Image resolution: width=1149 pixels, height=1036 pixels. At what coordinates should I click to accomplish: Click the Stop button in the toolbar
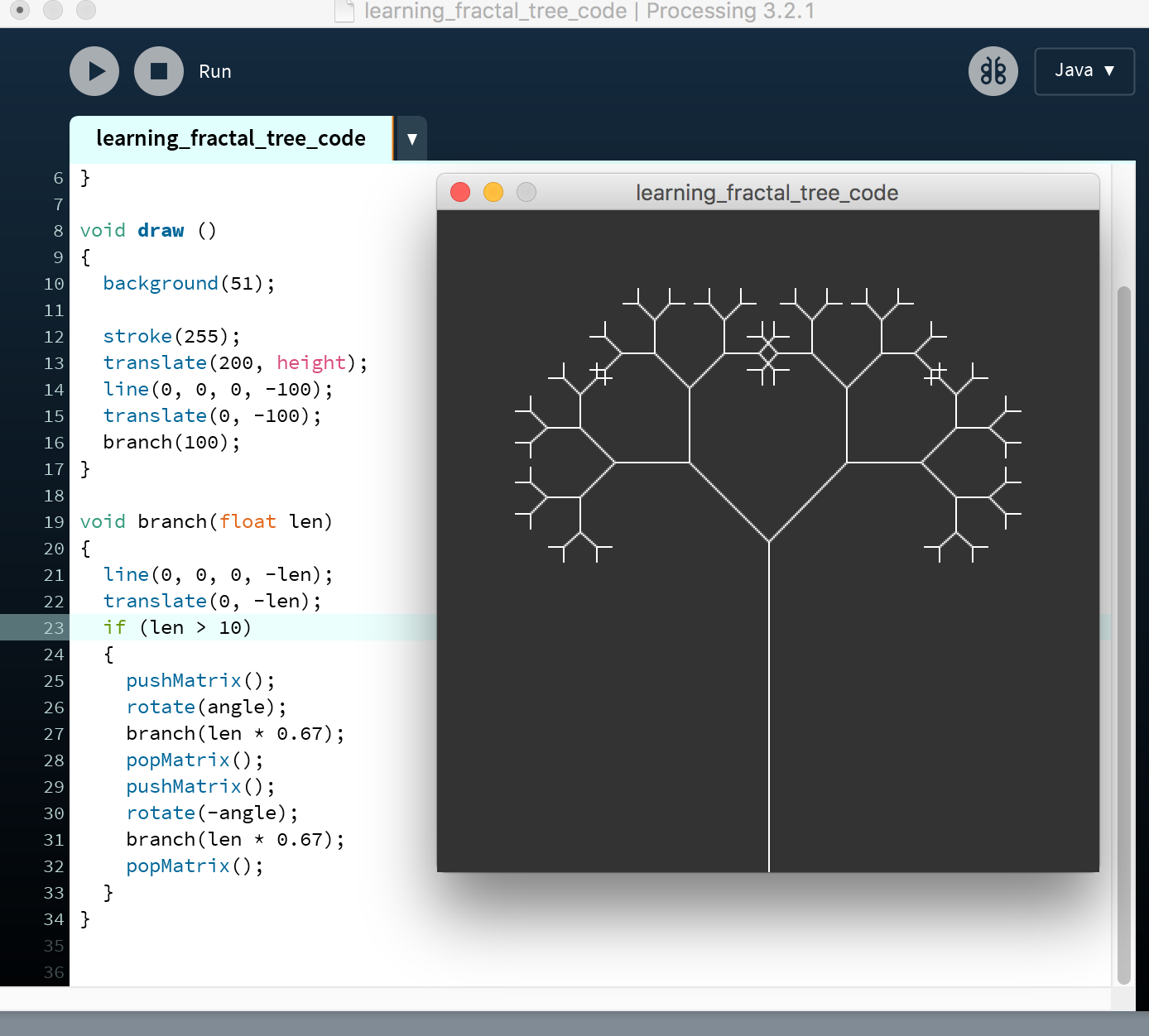pyautogui.click(x=159, y=71)
